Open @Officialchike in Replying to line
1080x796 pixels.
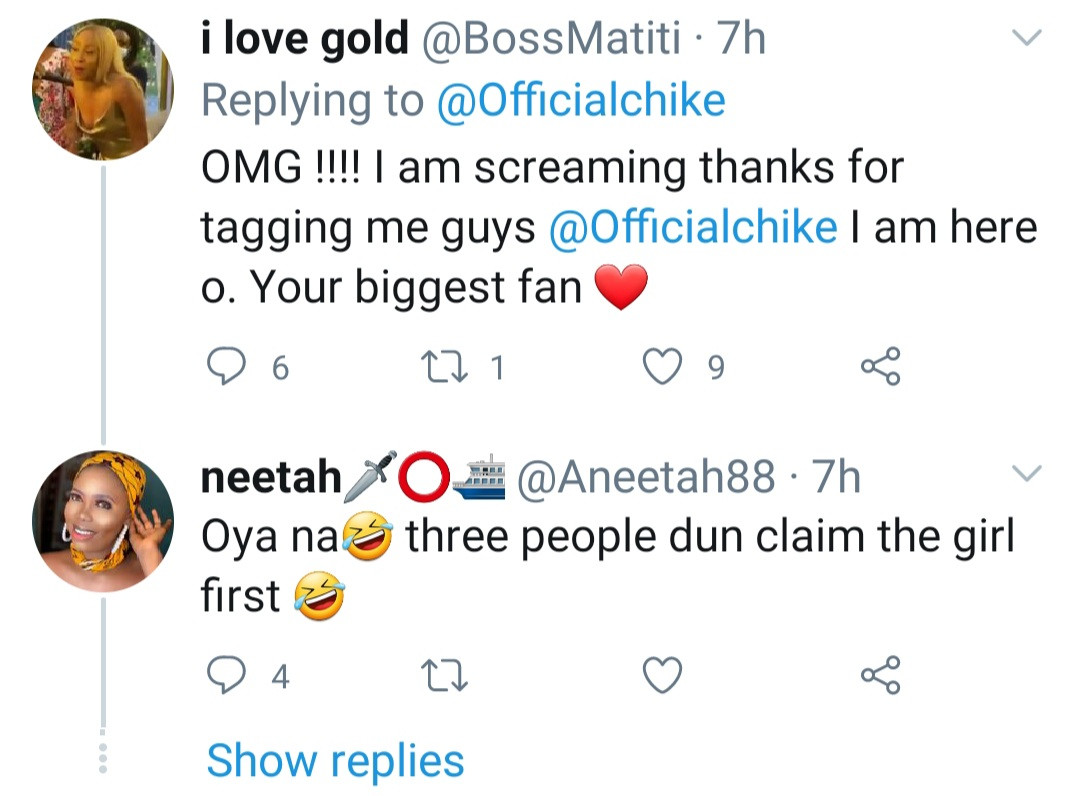point(581,101)
